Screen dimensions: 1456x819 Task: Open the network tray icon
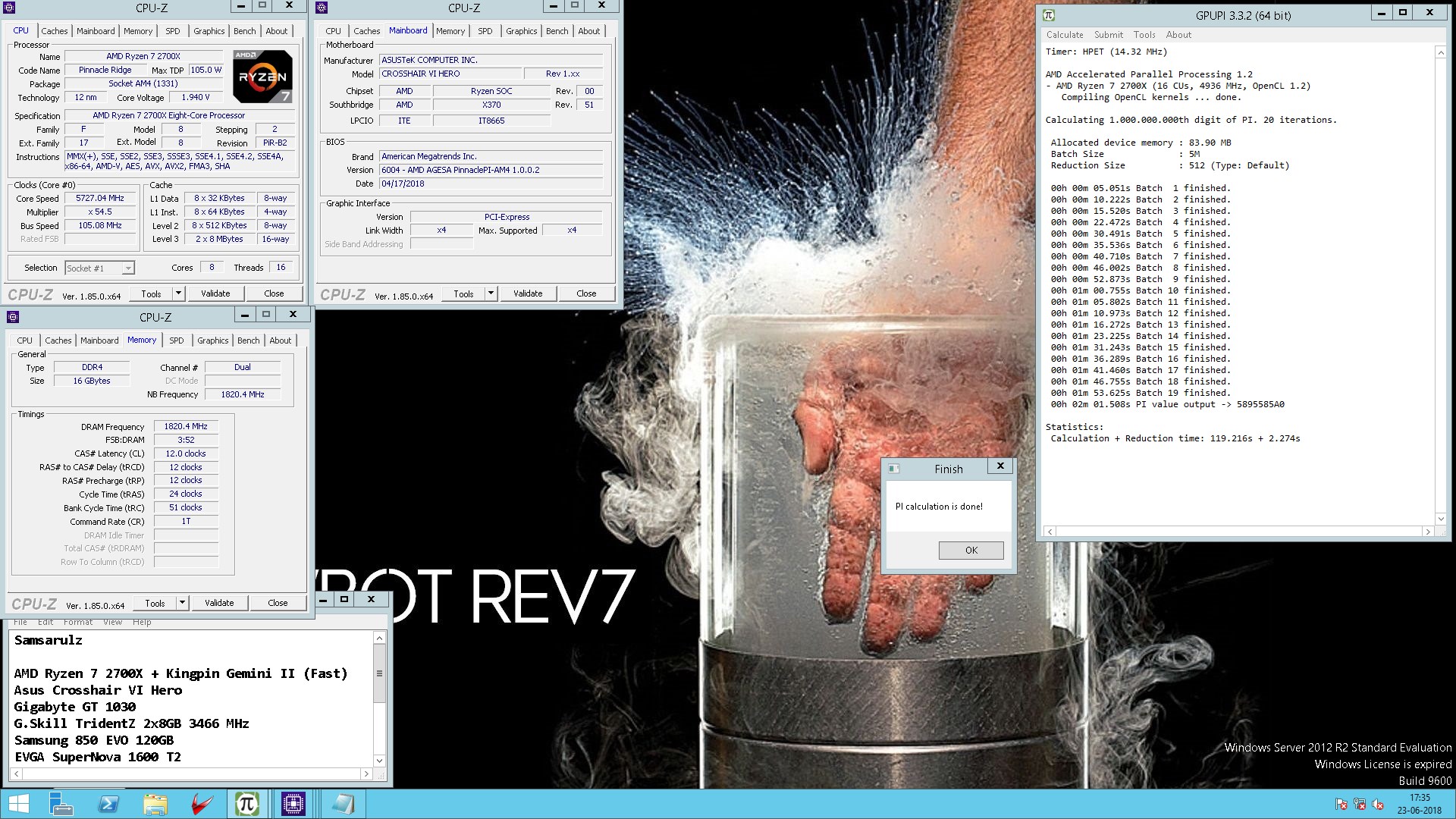[1360, 805]
